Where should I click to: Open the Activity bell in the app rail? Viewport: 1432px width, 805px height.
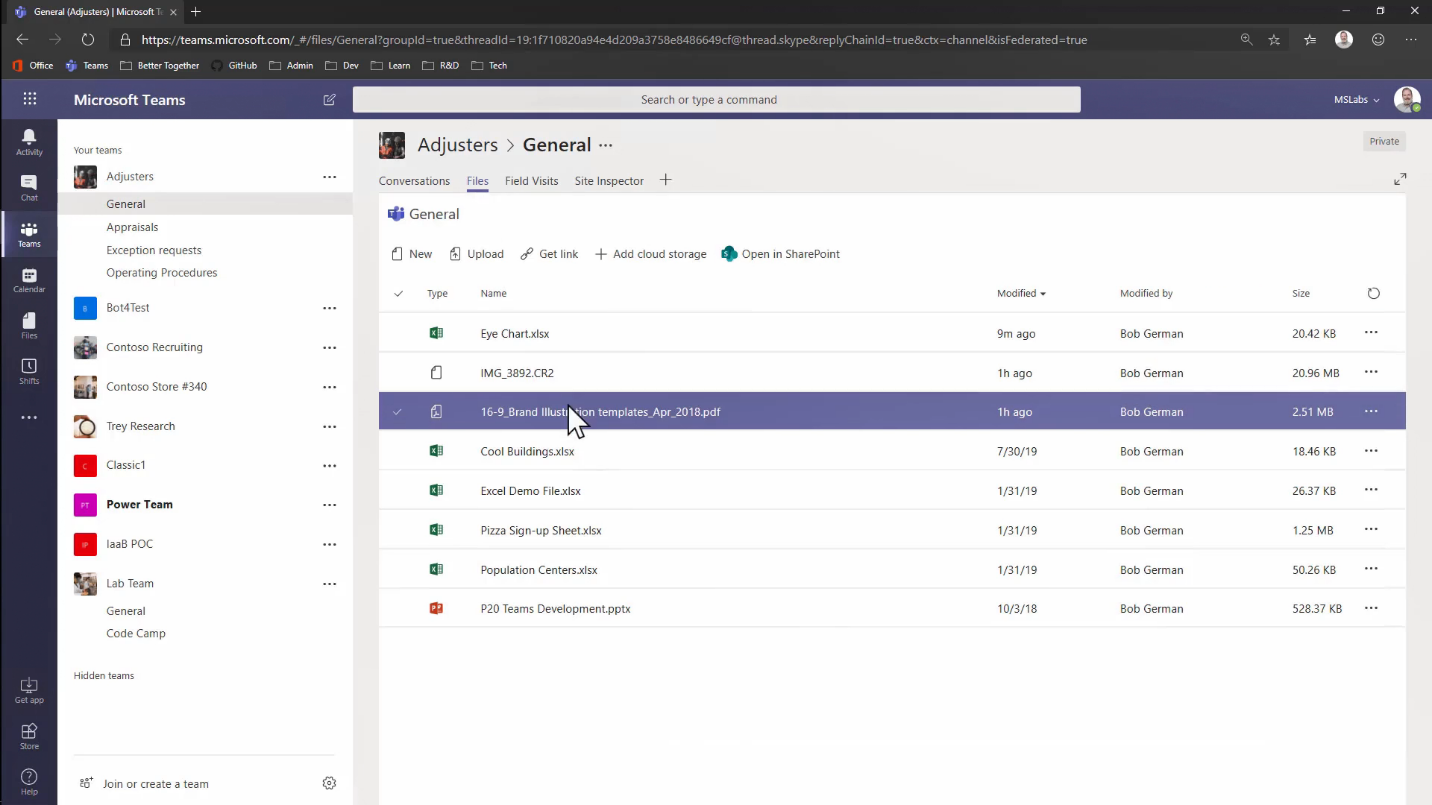coord(29,142)
